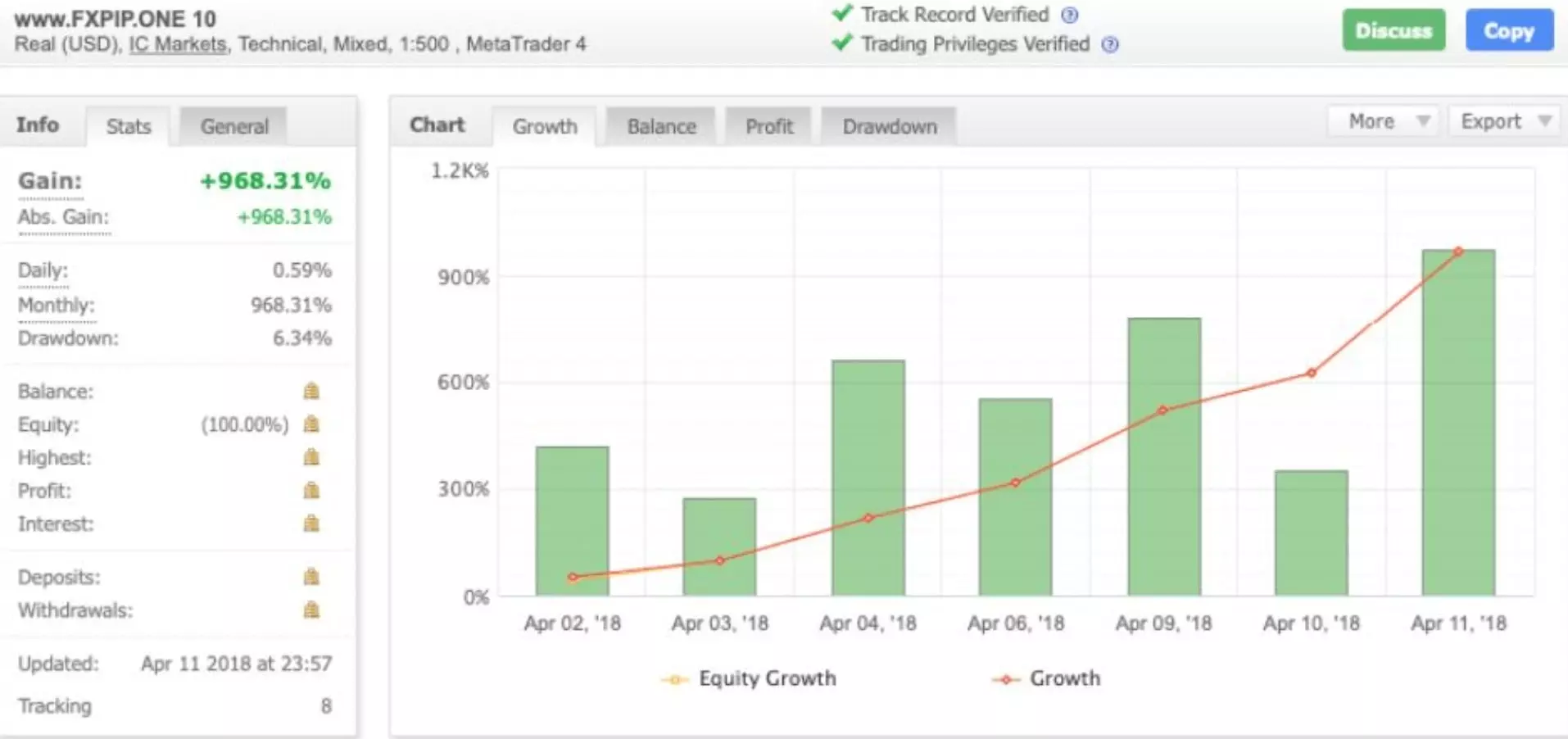The image size is (1568, 739).
Task: Open the Export dropdown
Action: click(x=1502, y=122)
